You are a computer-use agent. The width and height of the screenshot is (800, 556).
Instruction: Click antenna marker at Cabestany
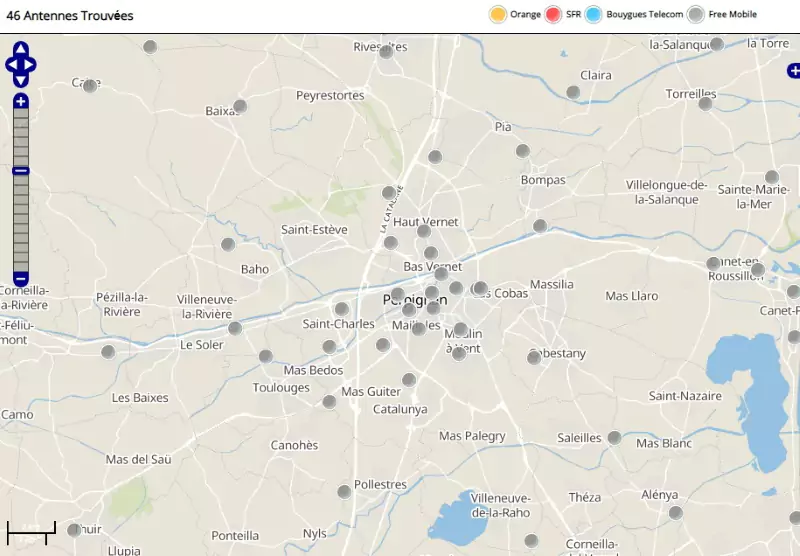point(534,357)
